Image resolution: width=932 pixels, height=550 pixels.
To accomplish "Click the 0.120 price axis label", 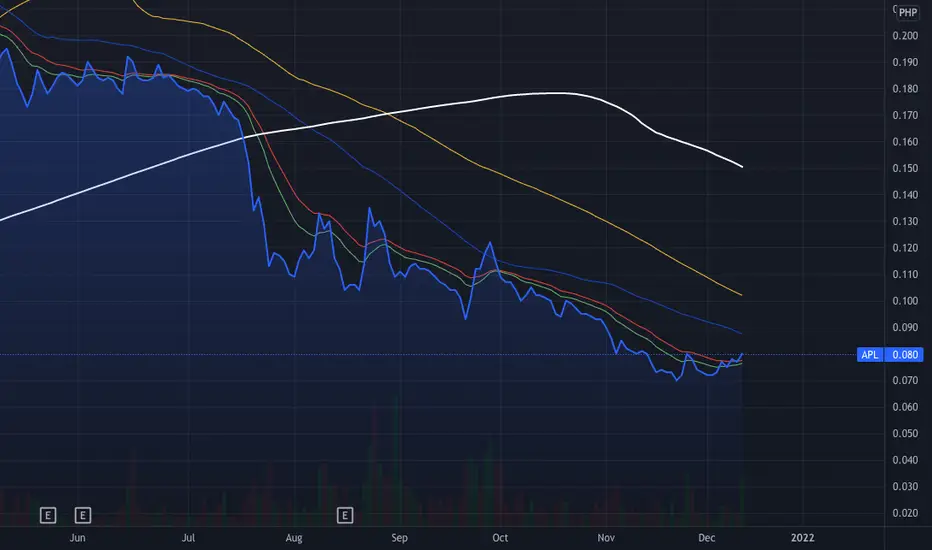I will 905,248.
